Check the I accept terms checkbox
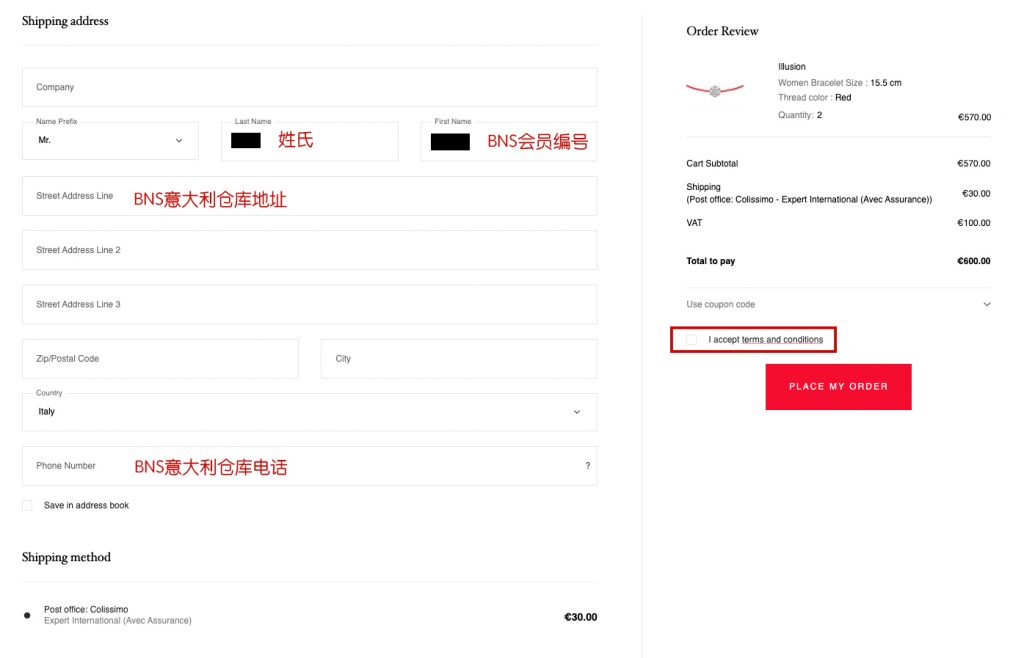The height and width of the screenshot is (658, 1024). (x=692, y=339)
